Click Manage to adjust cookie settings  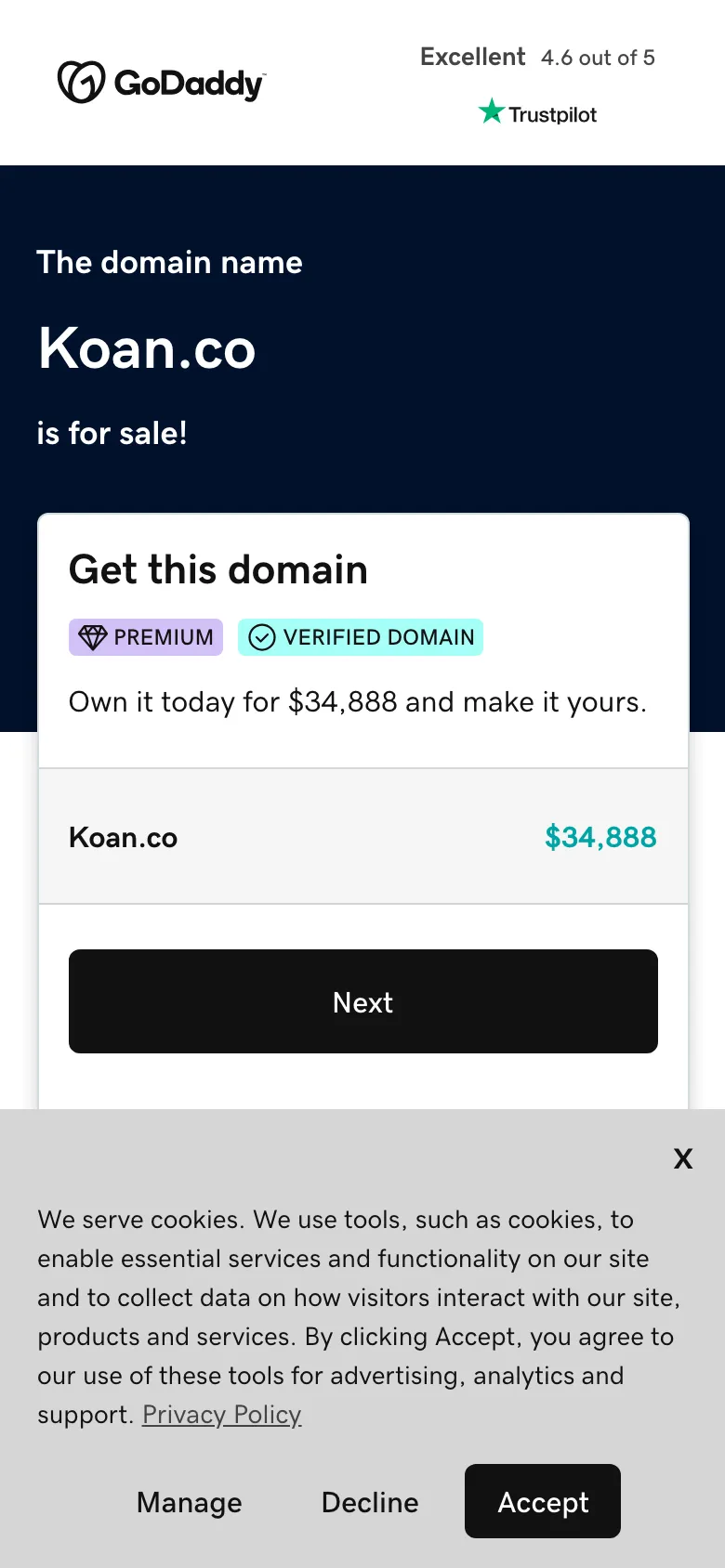pos(189,1501)
